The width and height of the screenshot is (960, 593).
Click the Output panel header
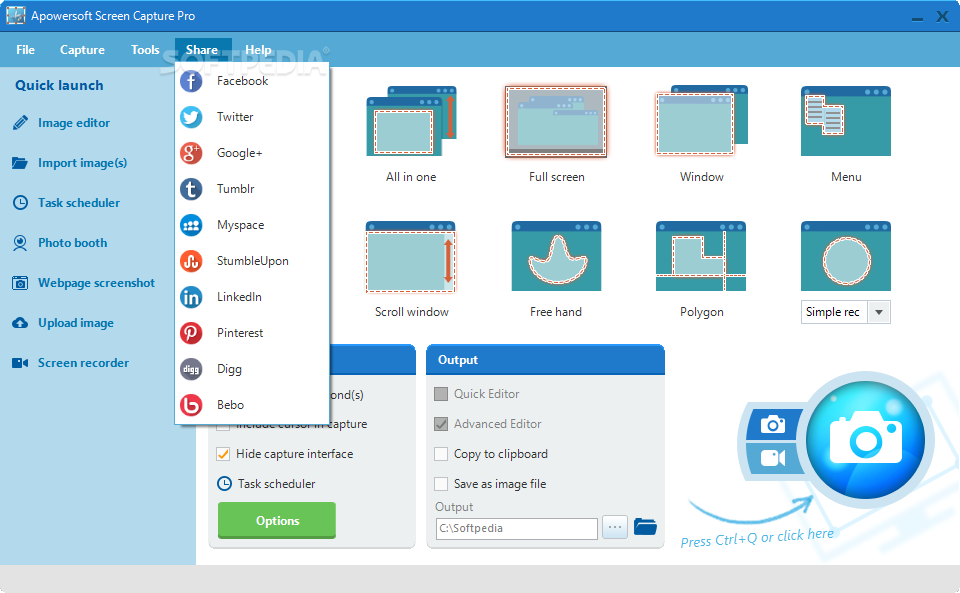pos(546,360)
